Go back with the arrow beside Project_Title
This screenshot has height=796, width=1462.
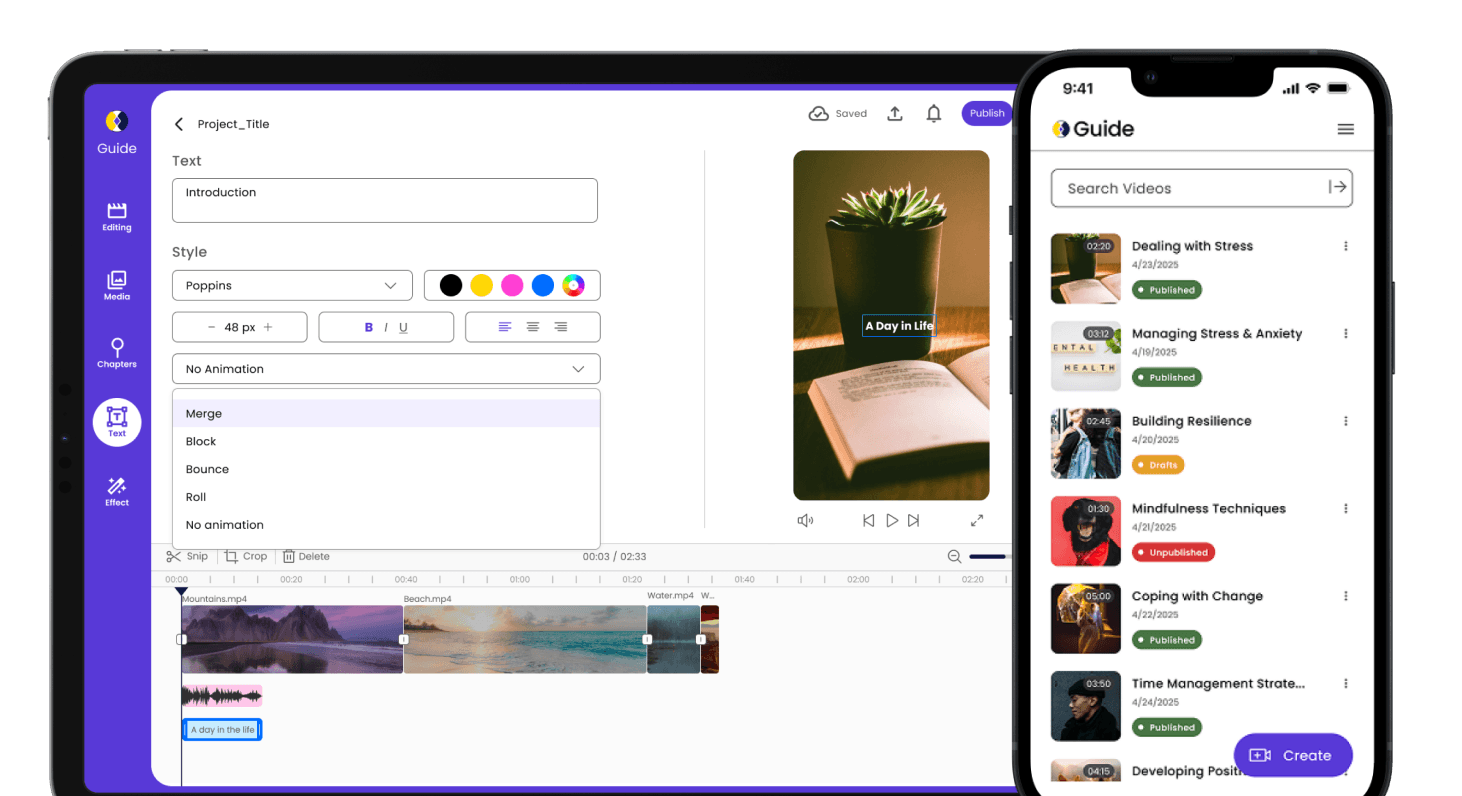[179, 124]
